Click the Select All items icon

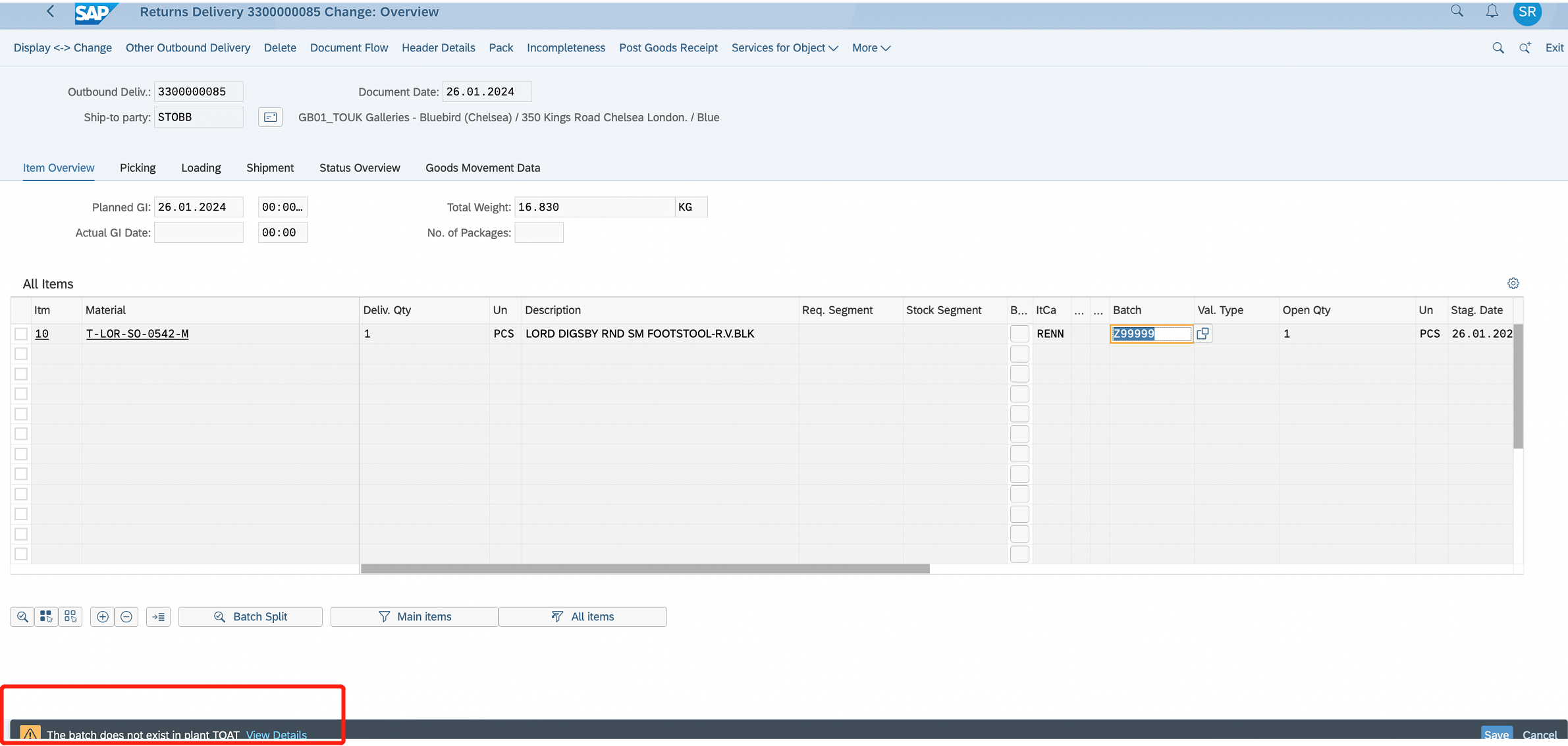pos(46,617)
